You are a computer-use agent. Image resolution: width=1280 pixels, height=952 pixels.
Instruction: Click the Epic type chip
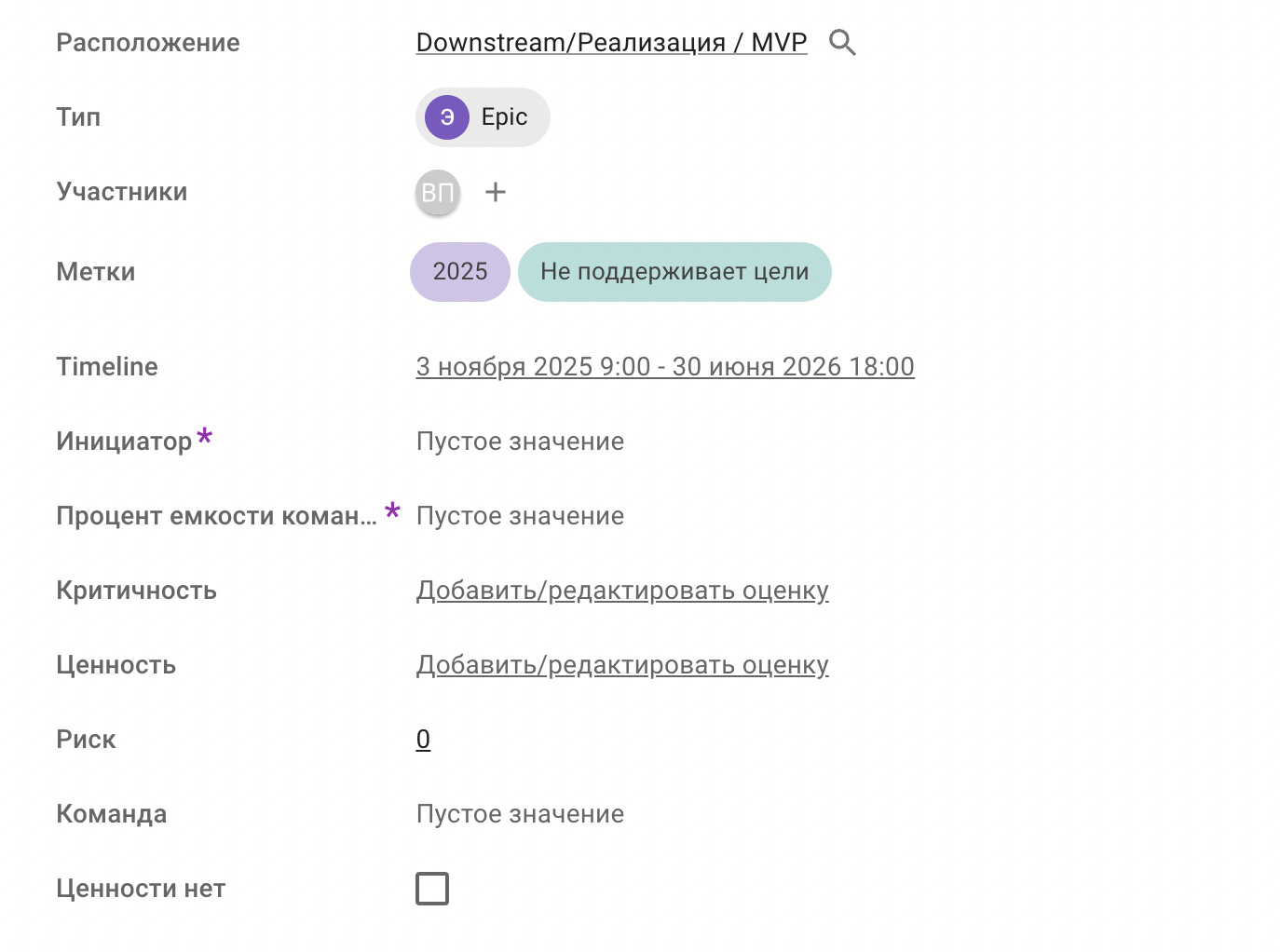[x=504, y=117]
